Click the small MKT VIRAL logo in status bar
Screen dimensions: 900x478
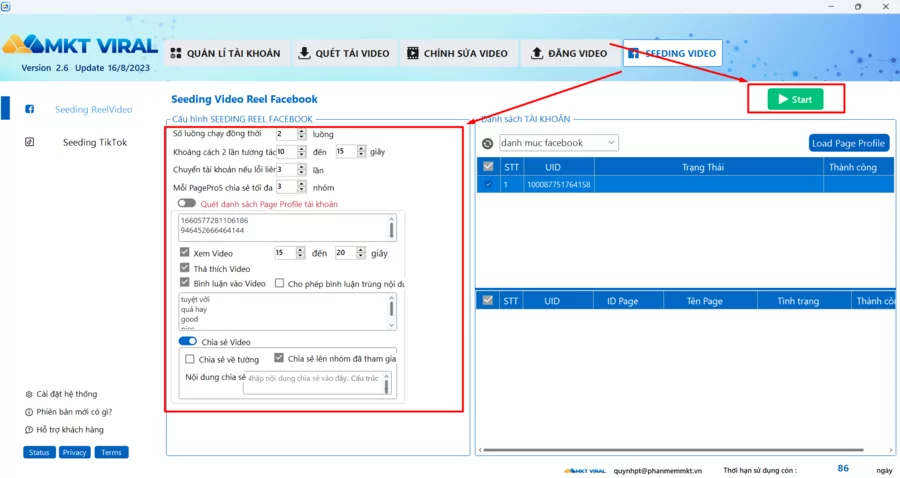[x=584, y=471]
